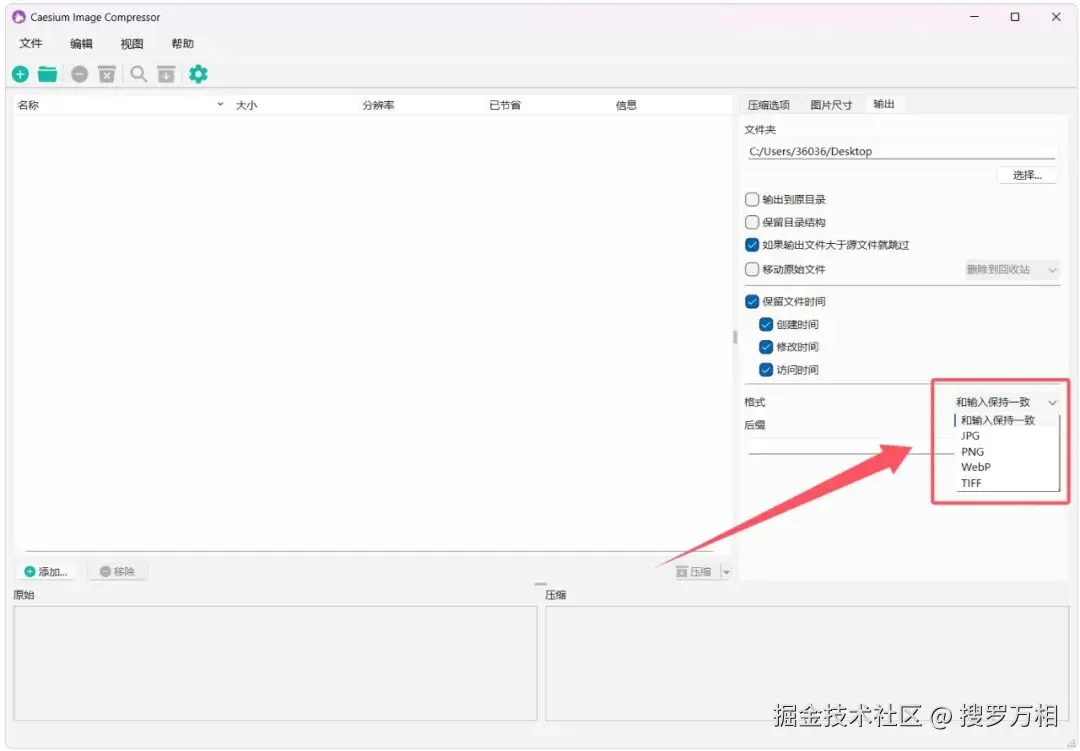Open the 文件 menu
1080x751 pixels.
pyautogui.click(x=31, y=43)
